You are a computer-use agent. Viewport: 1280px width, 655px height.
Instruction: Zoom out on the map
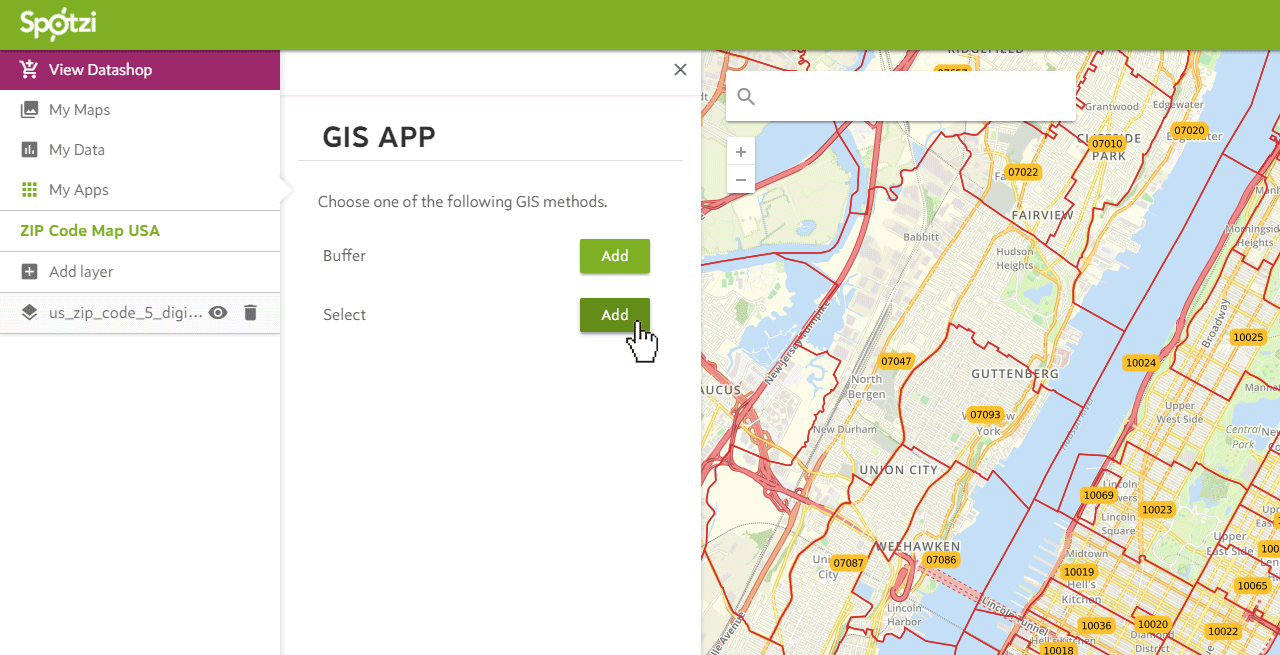point(741,180)
